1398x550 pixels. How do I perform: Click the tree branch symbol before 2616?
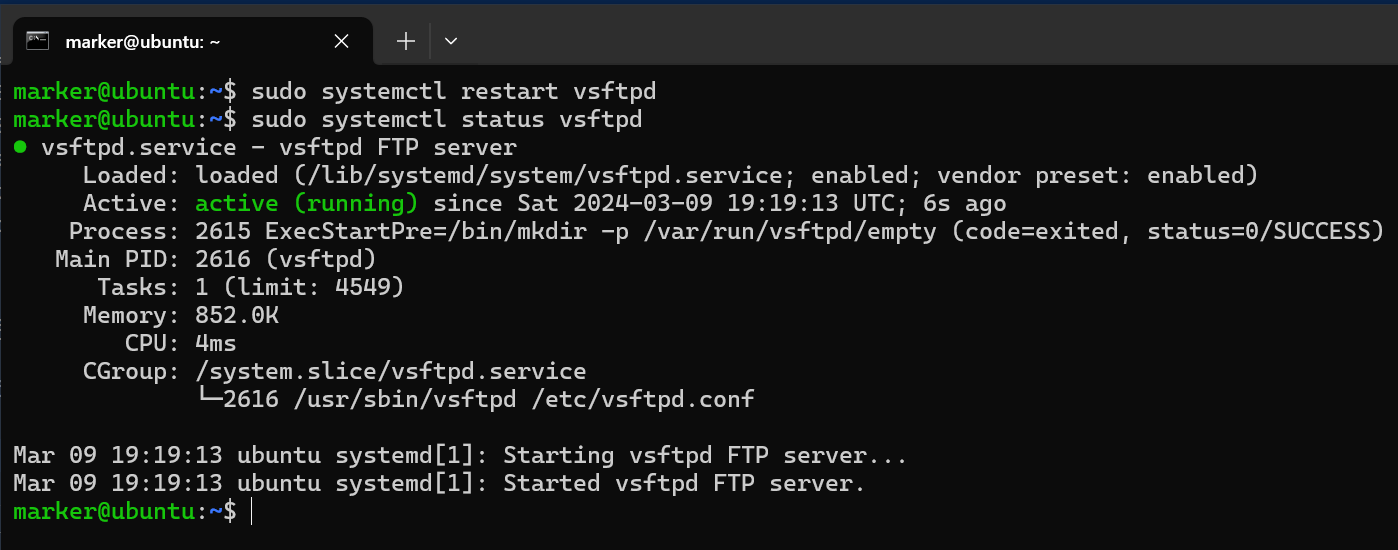point(210,400)
